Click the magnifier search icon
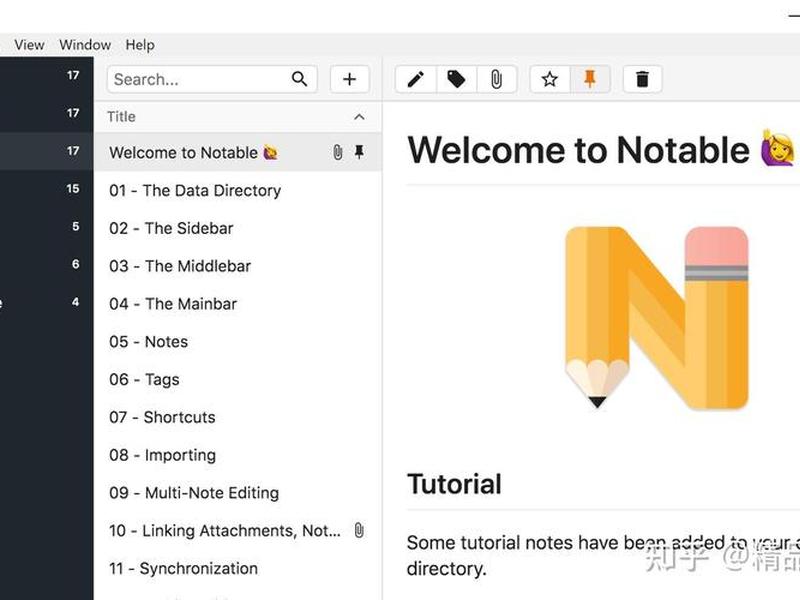Viewport: 800px width, 600px height. (299, 79)
